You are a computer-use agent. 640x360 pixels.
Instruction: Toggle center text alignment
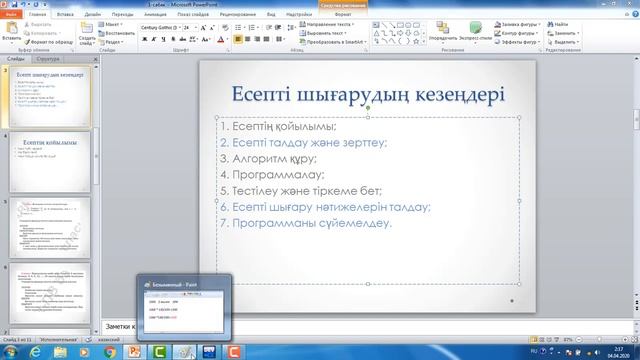(247, 39)
